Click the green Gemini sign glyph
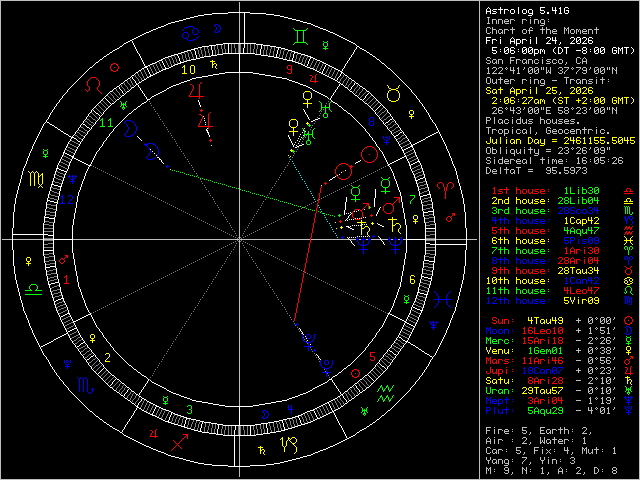 pyautogui.click(x=299, y=34)
